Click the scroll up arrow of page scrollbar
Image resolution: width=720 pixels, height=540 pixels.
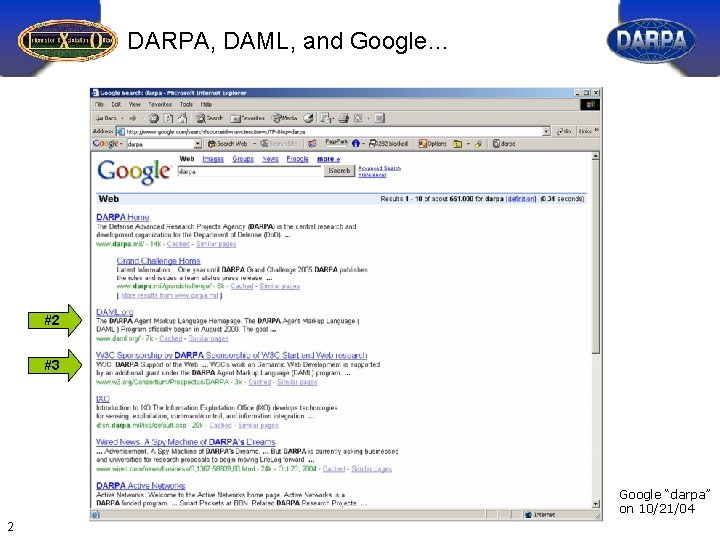pyautogui.click(x=596, y=156)
